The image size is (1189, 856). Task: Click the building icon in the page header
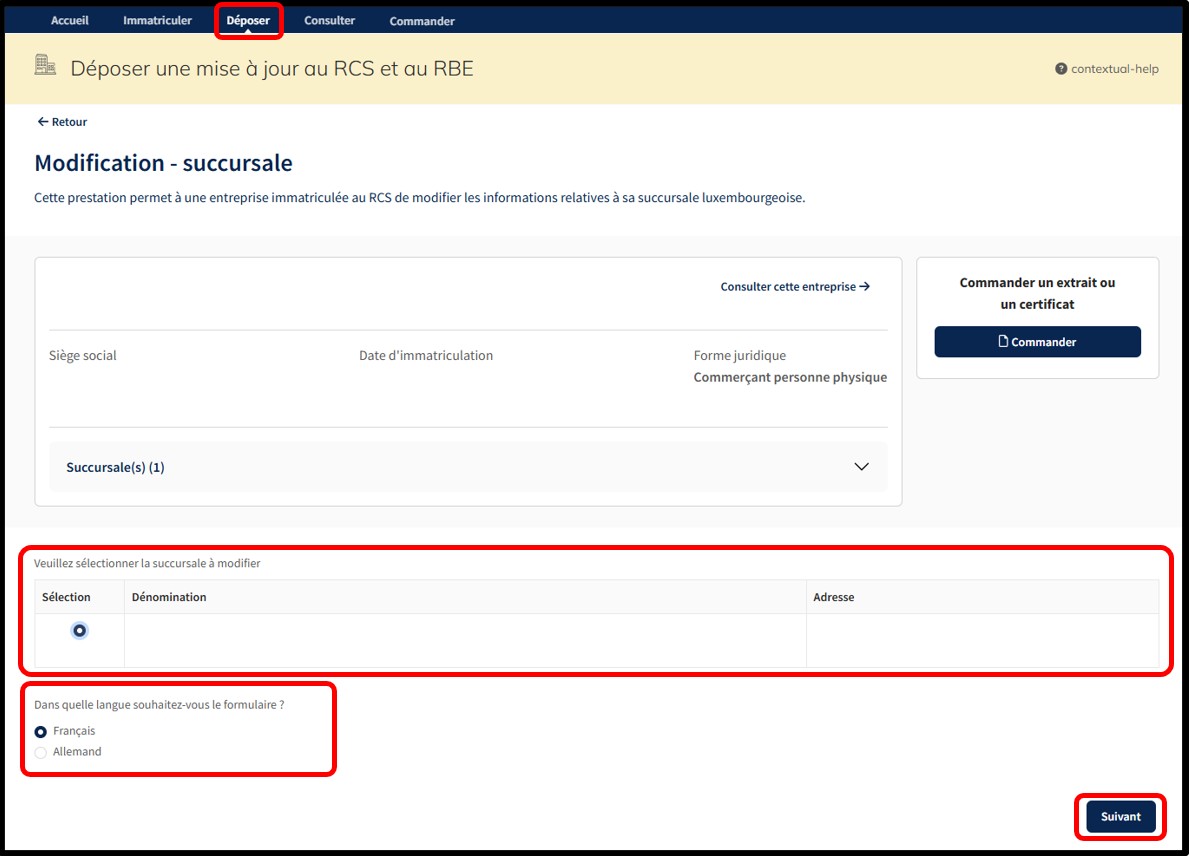tap(46, 66)
